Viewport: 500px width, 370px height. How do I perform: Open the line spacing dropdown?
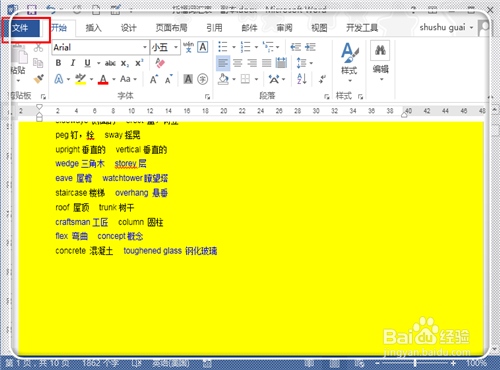pos(304,63)
